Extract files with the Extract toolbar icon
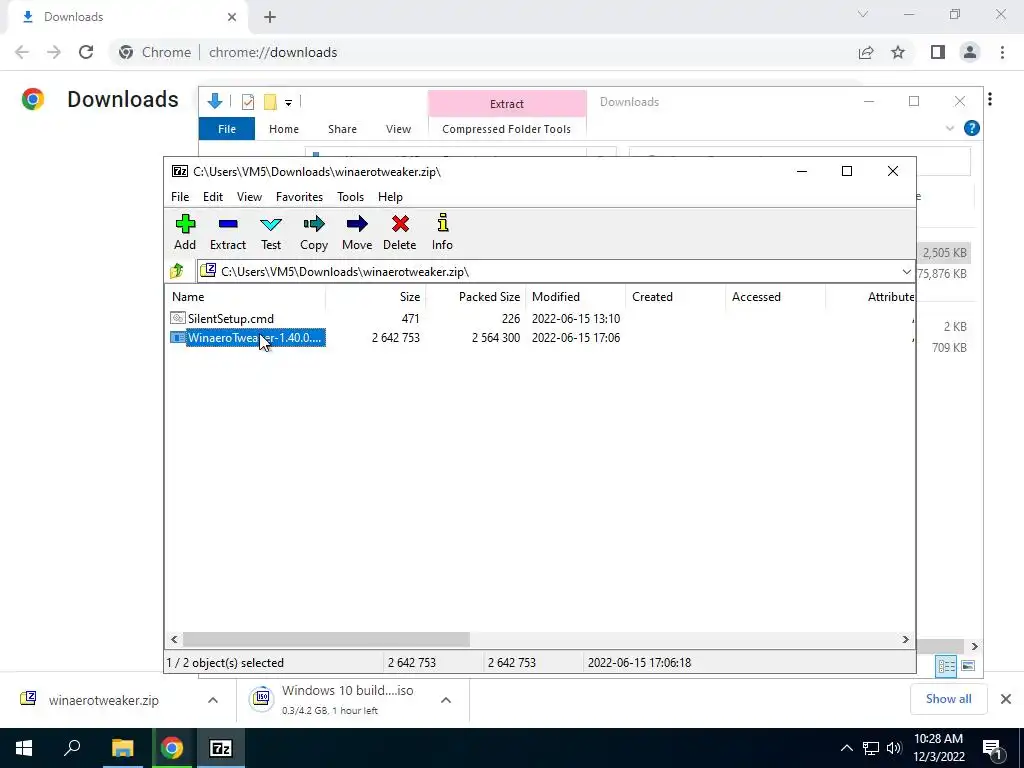This screenshot has height=768, width=1024. click(227, 232)
